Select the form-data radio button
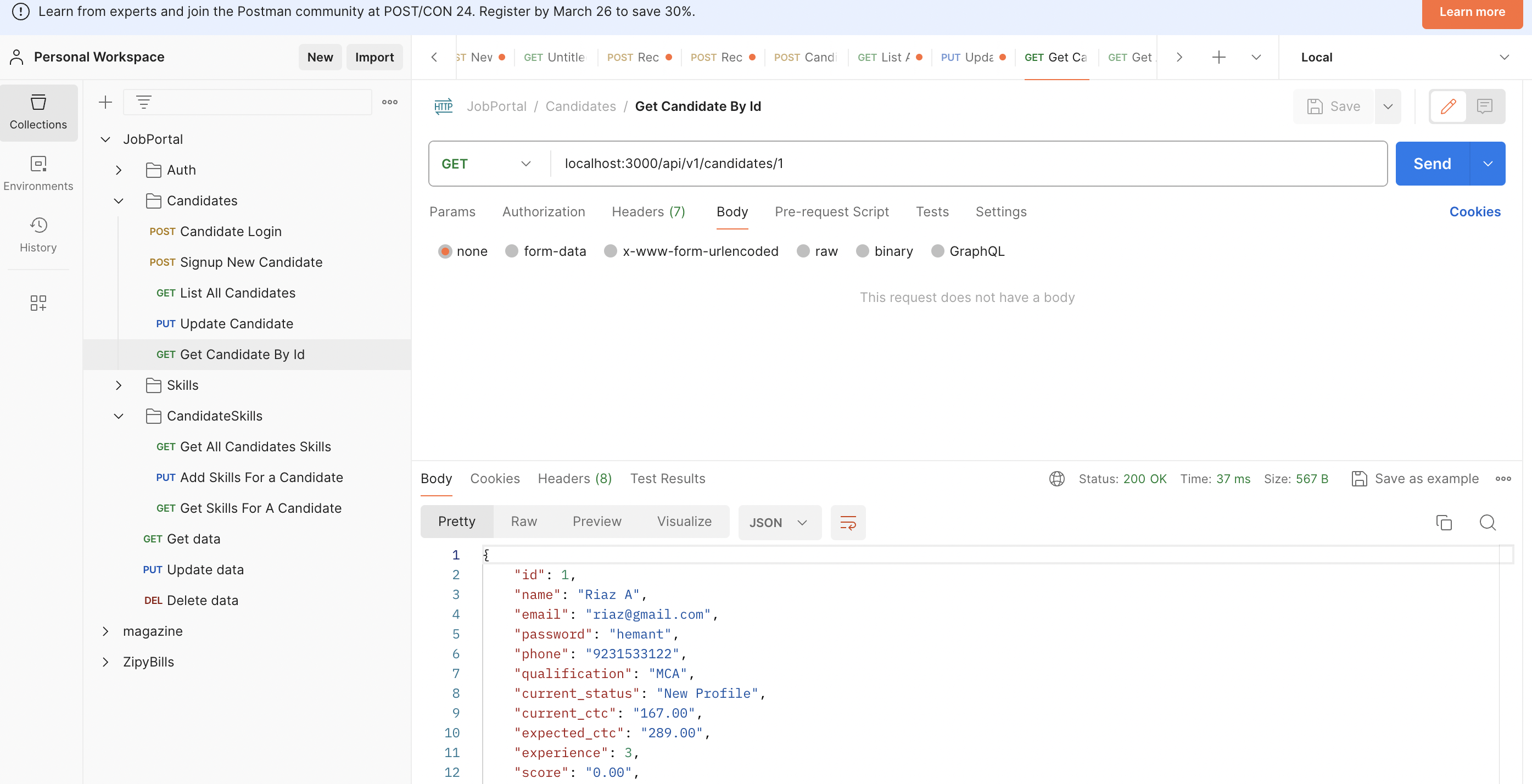 pos(511,251)
